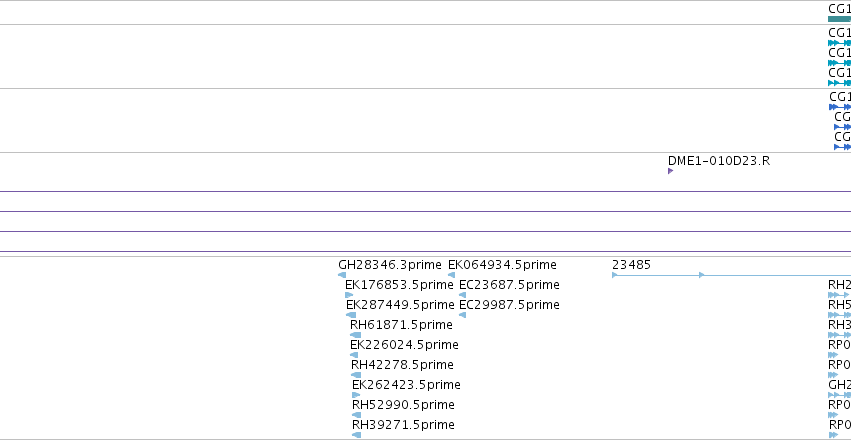
Task: Click the EC23687.5prime arrow marker
Action: (462, 295)
